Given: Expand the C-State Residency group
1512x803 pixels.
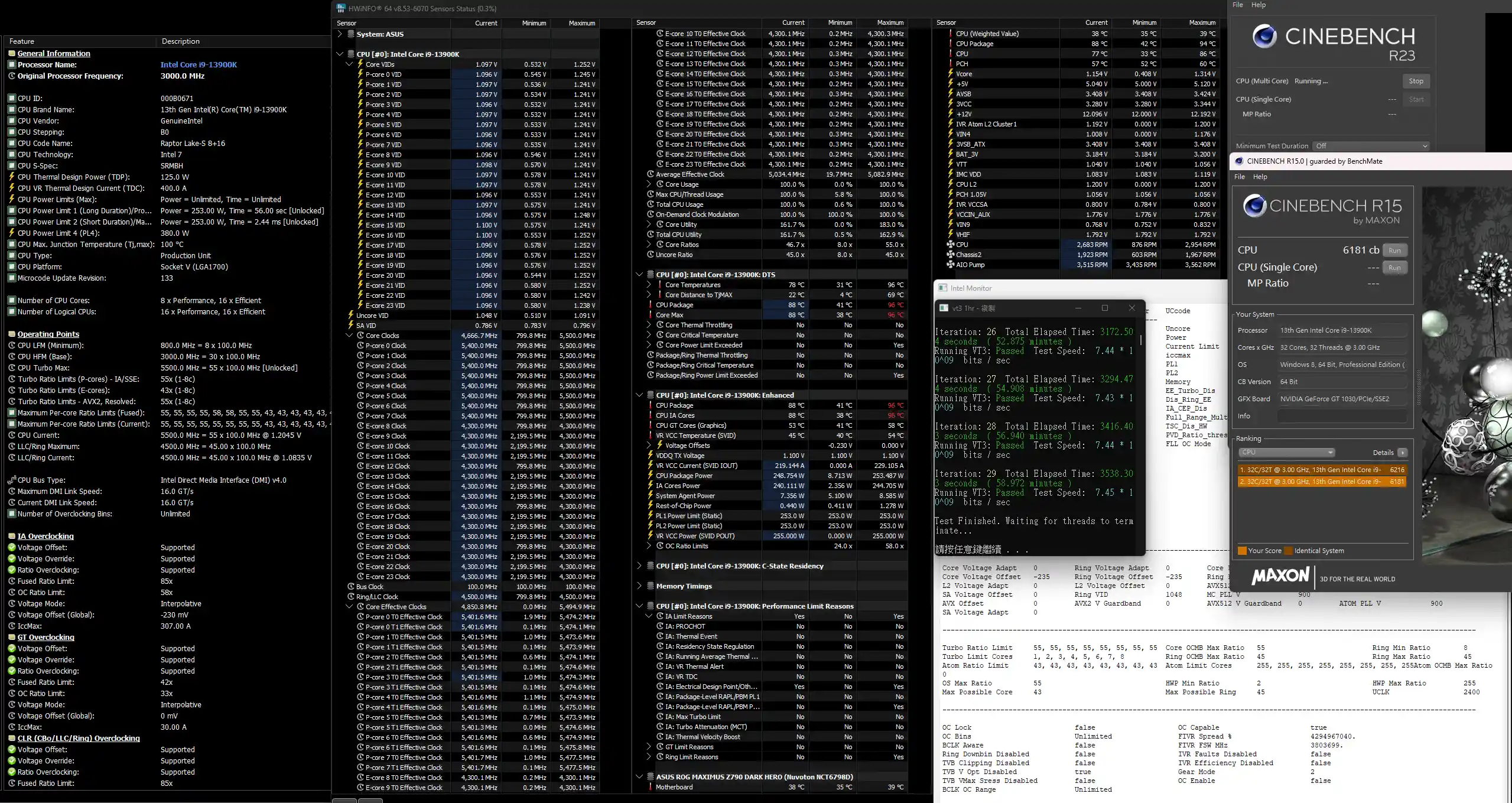Looking at the screenshot, I should [x=639, y=566].
